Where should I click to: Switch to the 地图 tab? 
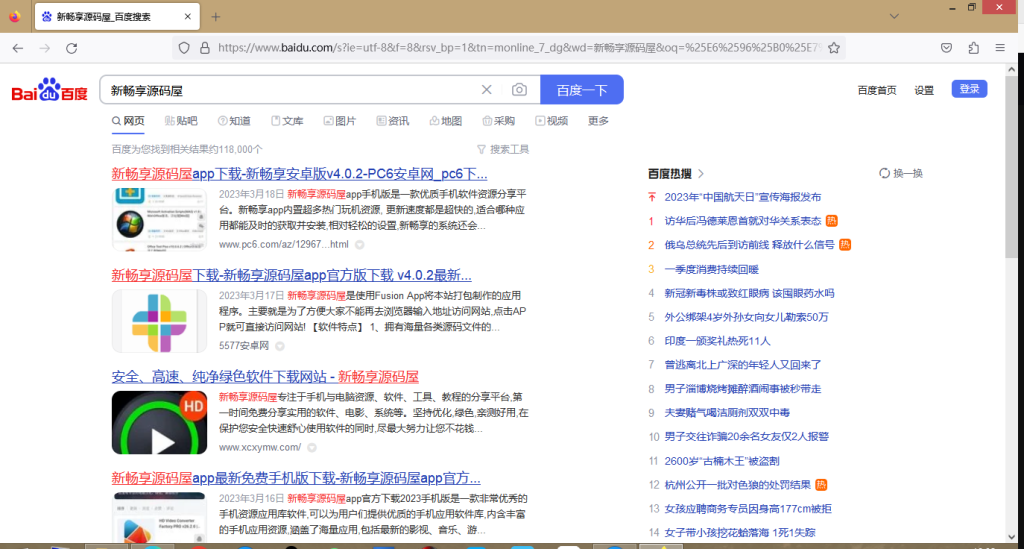445,121
